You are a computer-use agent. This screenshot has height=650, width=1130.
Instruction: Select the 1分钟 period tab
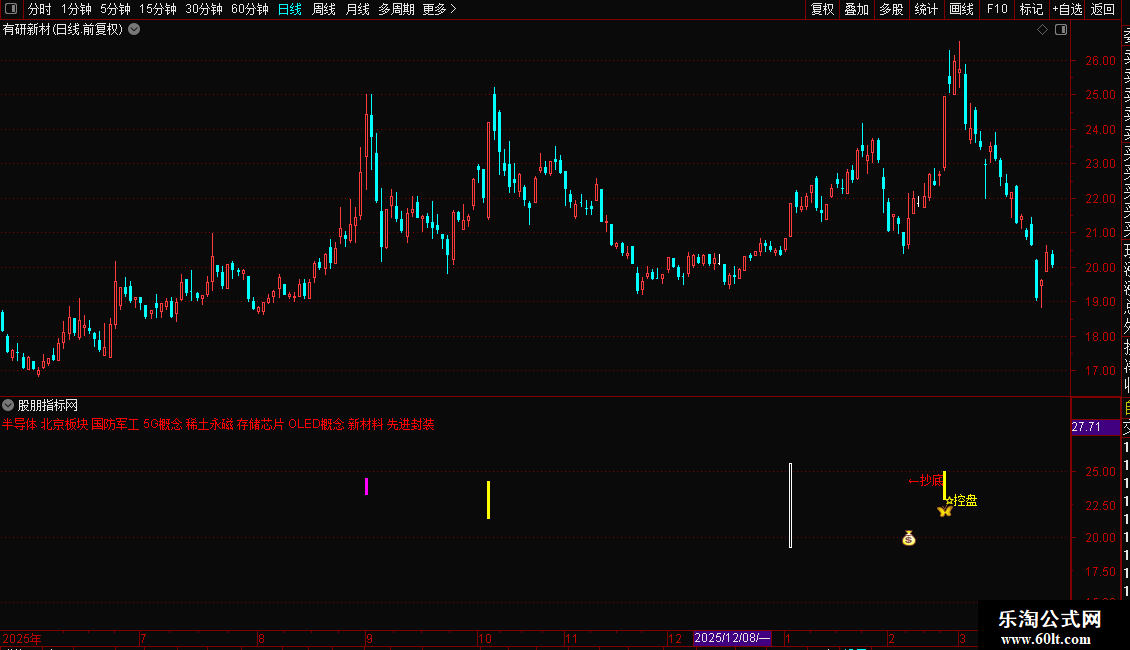tap(76, 9)
